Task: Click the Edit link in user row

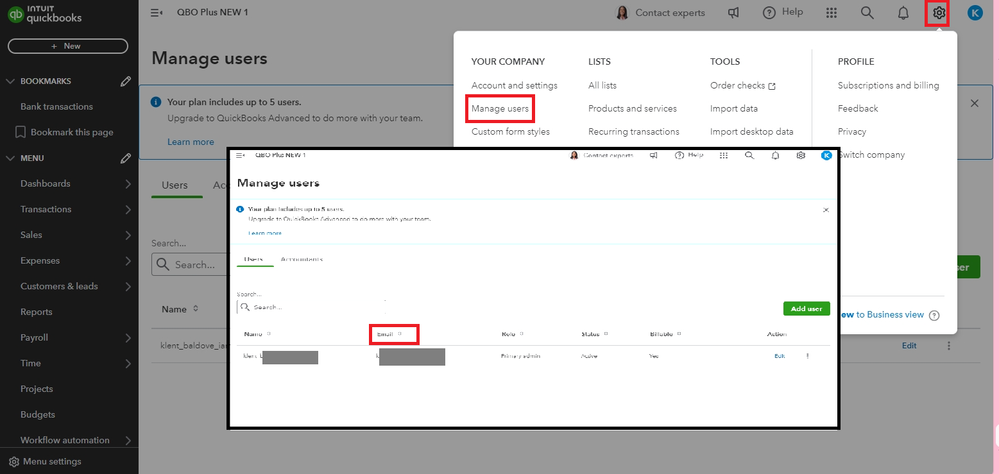Action: coord(909,346)
